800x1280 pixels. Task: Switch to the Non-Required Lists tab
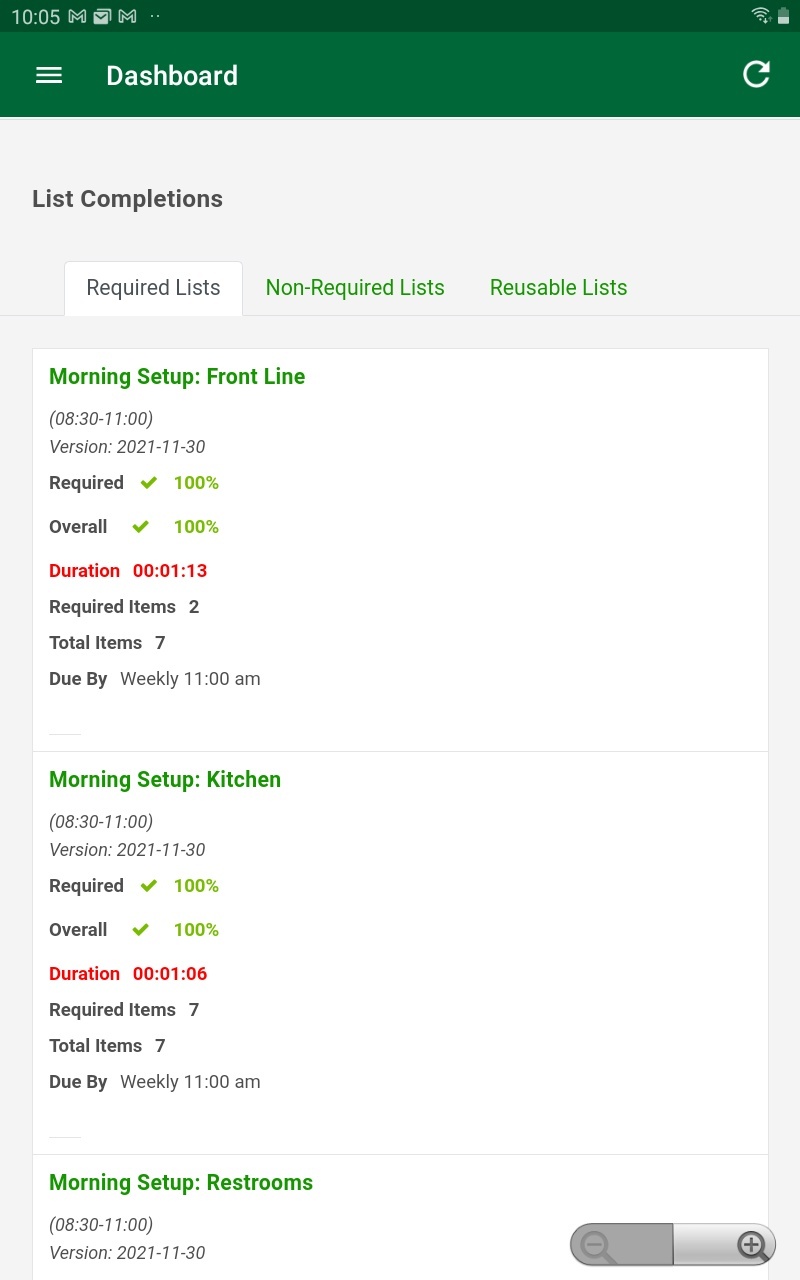click(355, 288)
